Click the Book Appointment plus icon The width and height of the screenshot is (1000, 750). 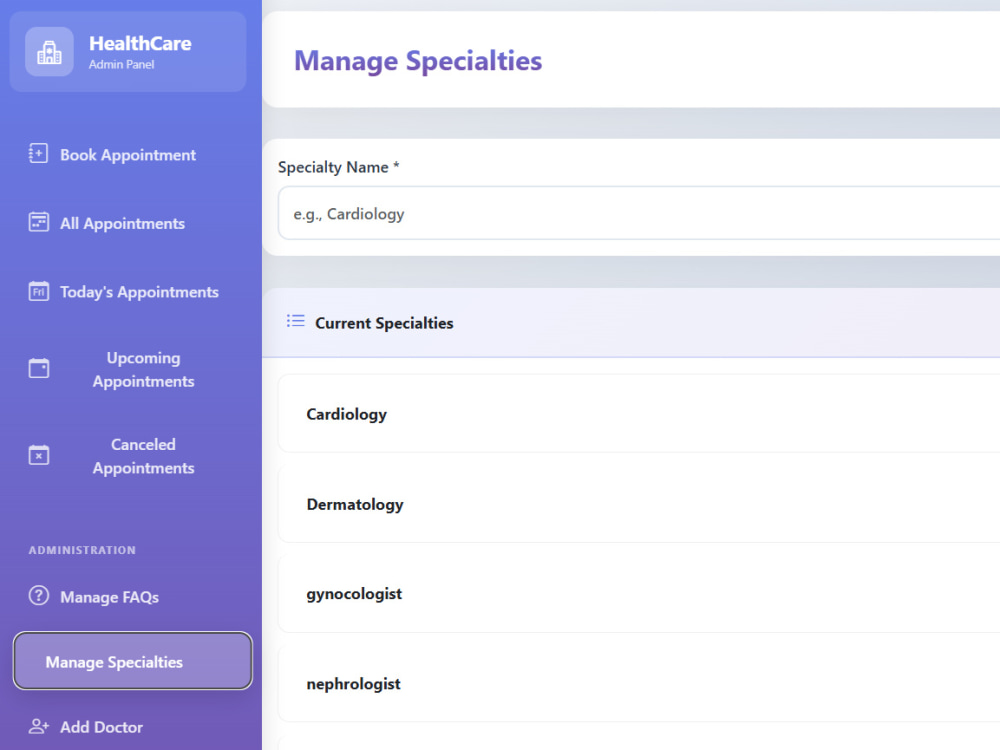38,153
